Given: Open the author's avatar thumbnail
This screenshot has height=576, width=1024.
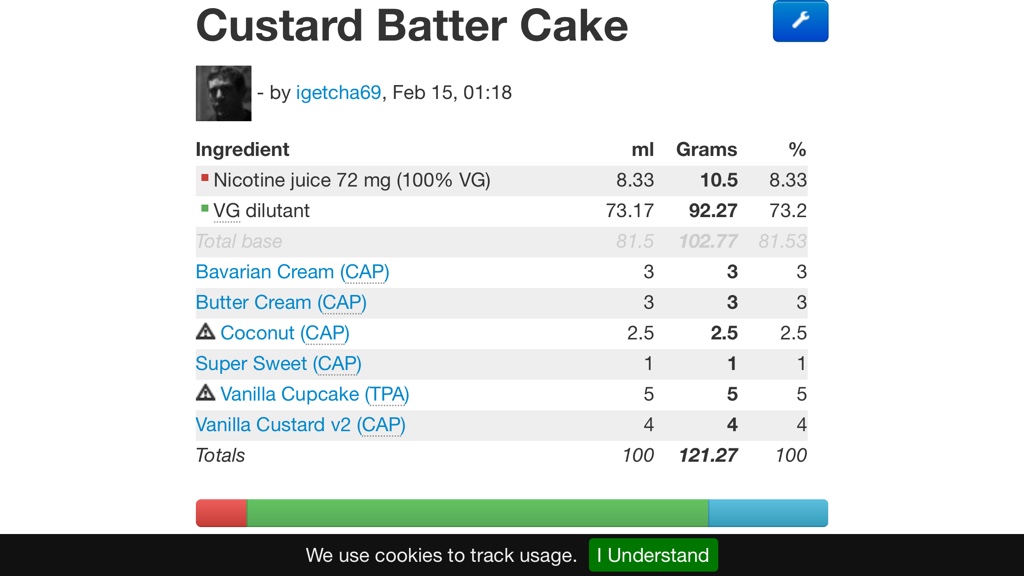Looking at the screenshot, I should tap(223, 93).
